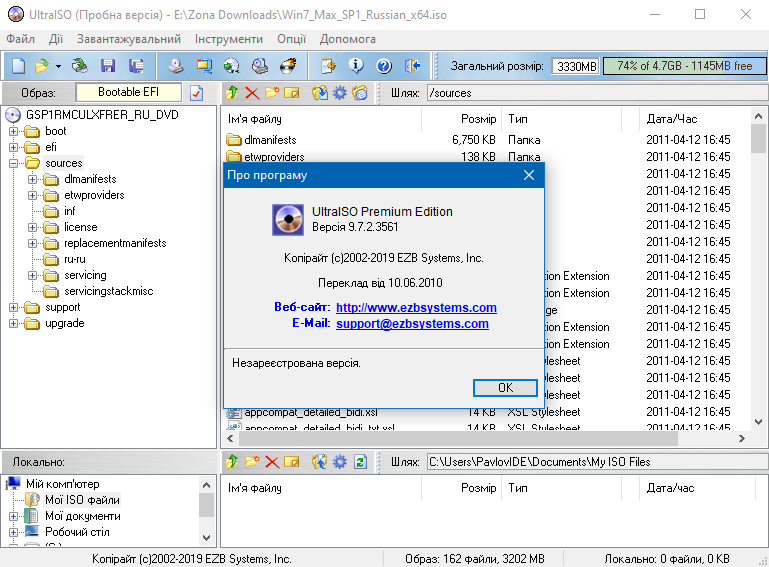Viewport: 769px width, 567px height.
Task: Open the Завантажувальний menu
Action: pyautogui.click(x=128, y=39)
